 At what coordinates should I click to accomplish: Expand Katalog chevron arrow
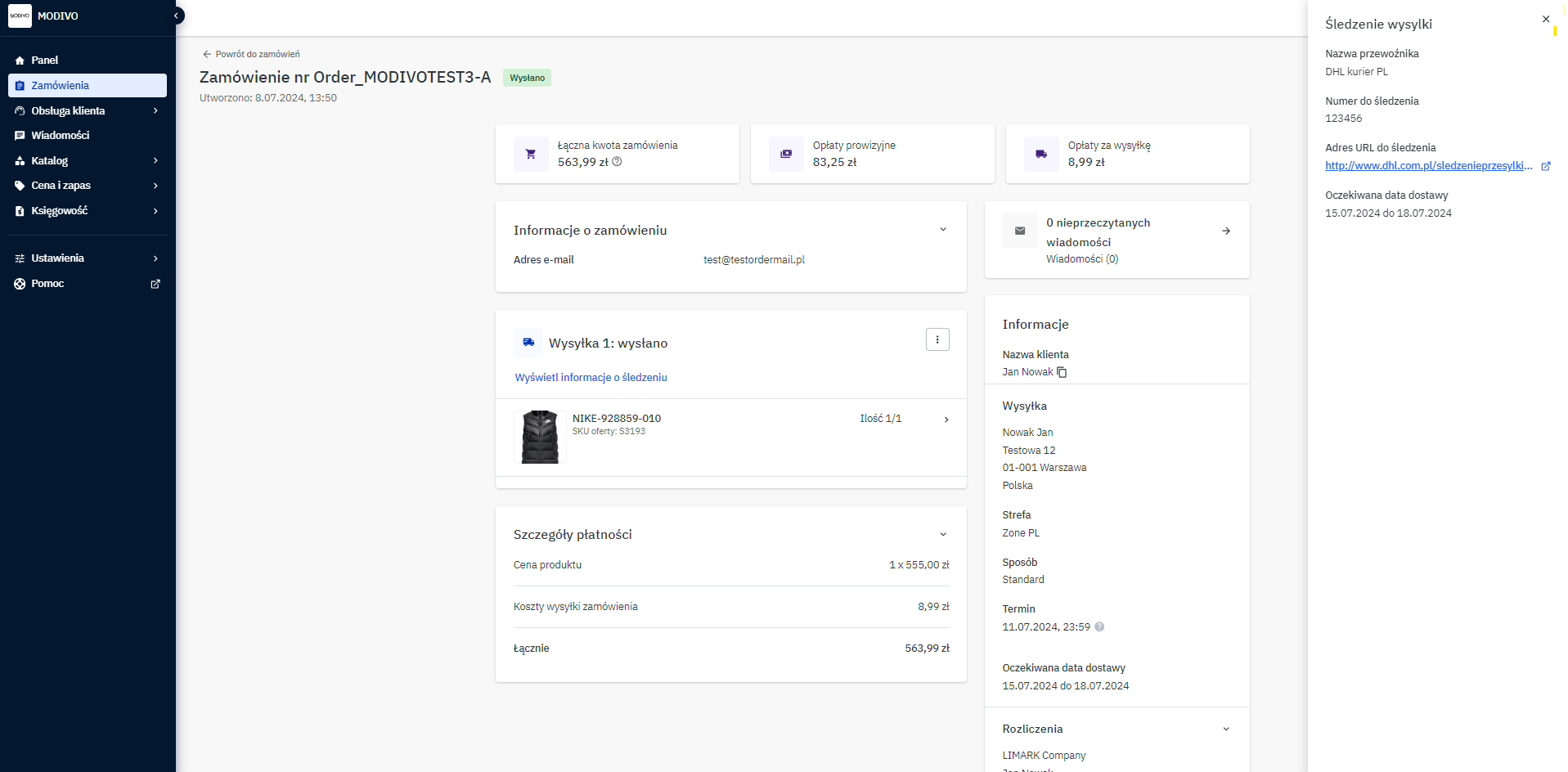(155, 161)
